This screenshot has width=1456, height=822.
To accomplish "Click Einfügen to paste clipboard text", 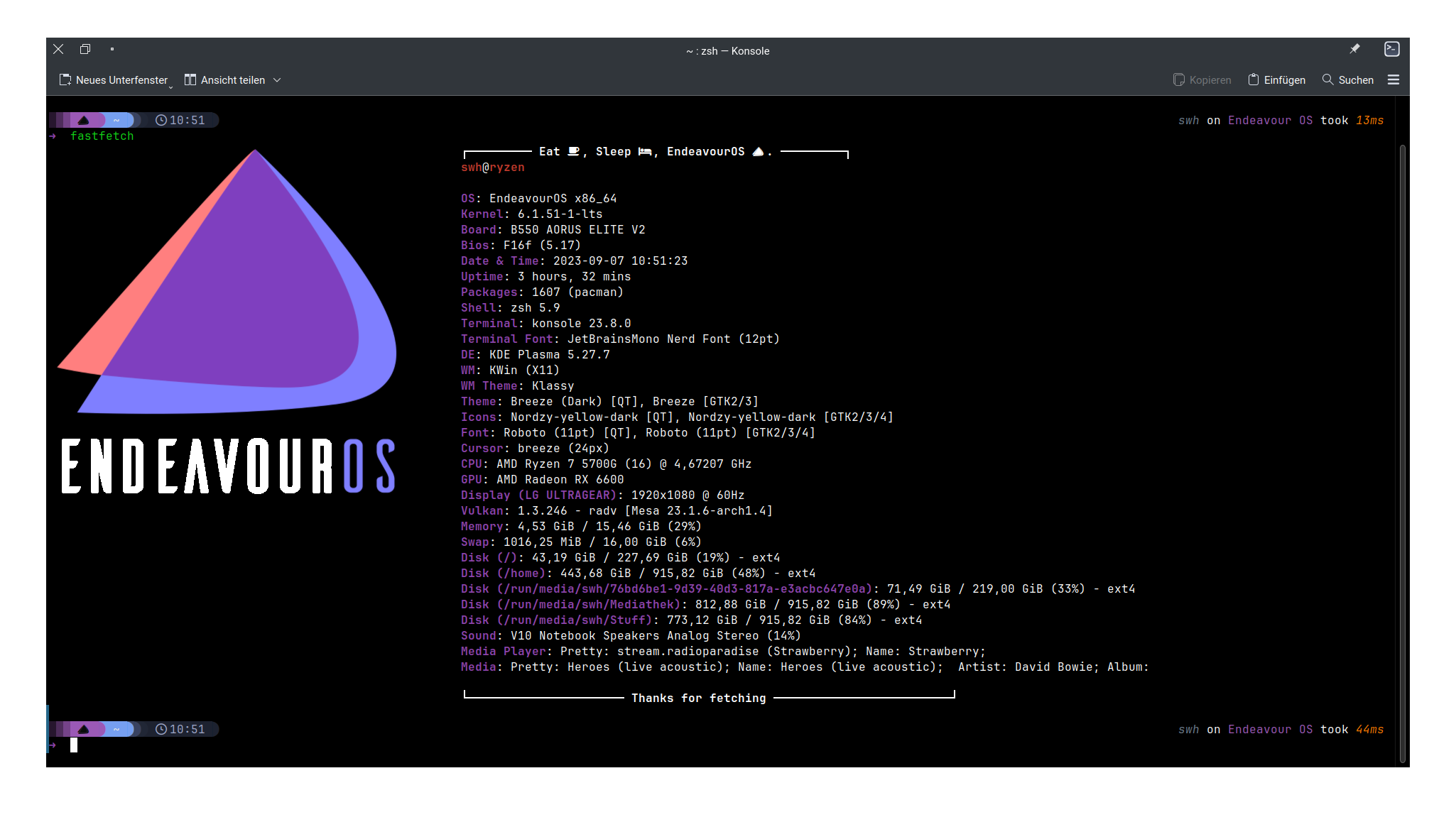I will (x=1277, y=80).
